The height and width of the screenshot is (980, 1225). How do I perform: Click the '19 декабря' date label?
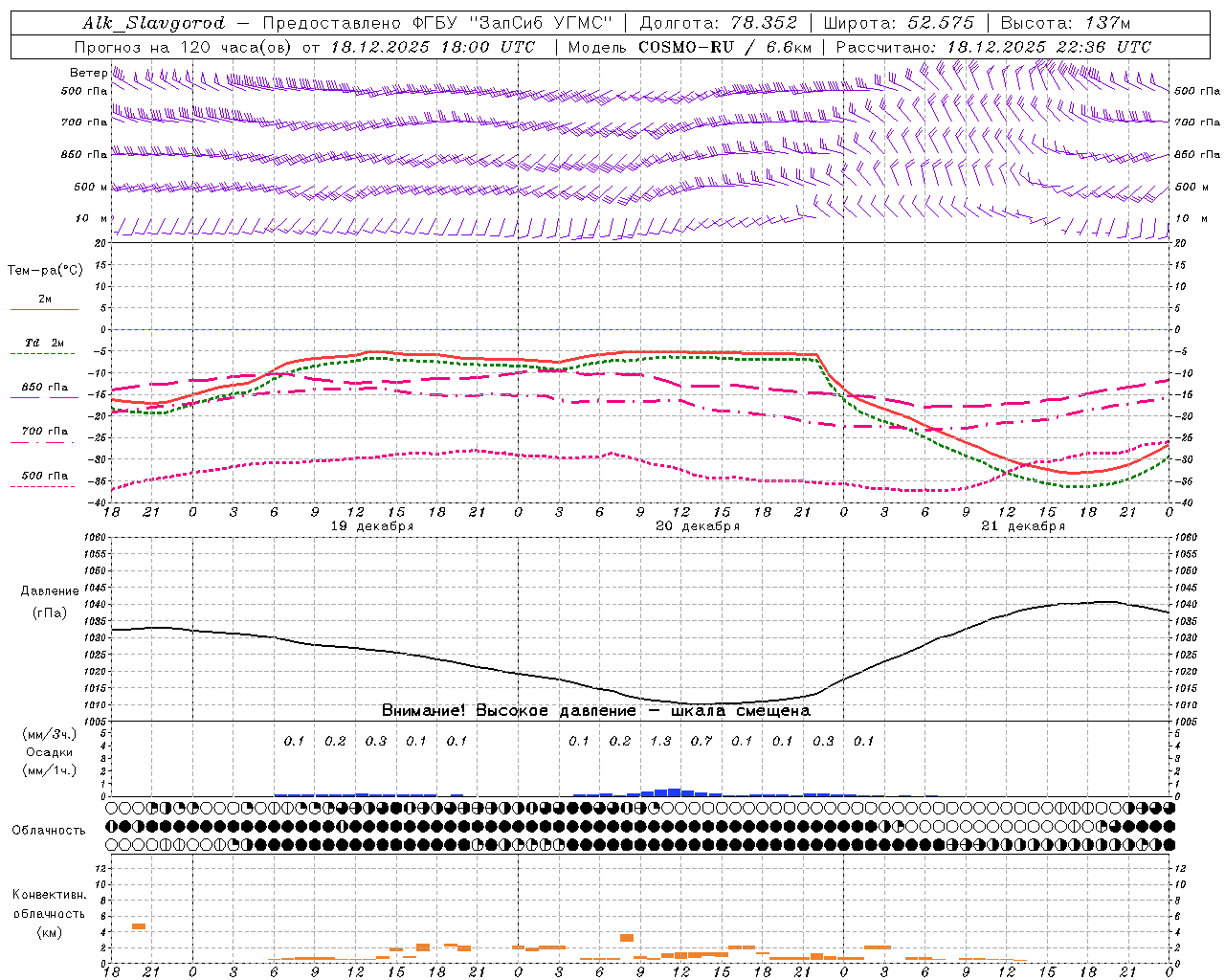point(372,526)
